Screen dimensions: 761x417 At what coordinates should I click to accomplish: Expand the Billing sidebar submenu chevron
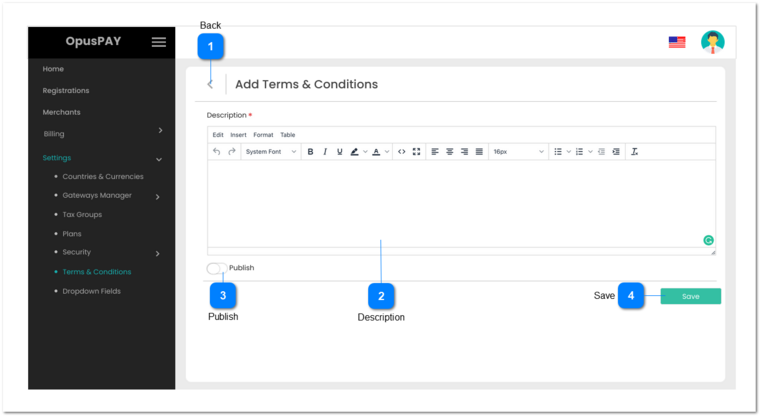pyautogui.click(x=160, y=131)
